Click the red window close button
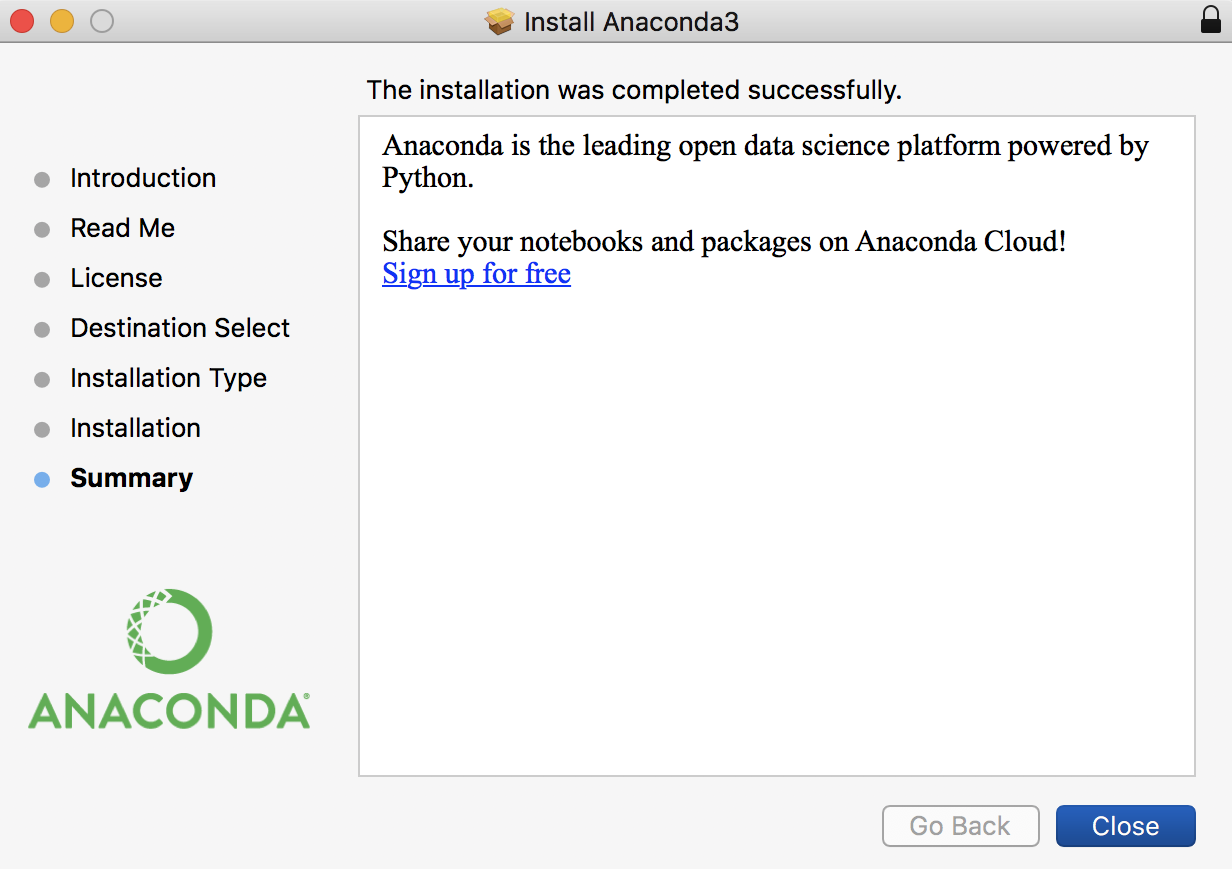Screen dimensions: 1232x869 pos(22,21)
